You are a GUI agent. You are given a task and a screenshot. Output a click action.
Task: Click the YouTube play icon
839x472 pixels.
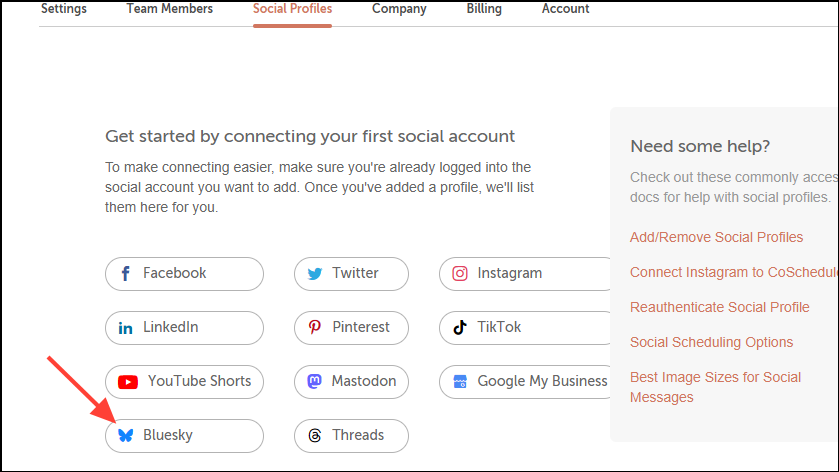pyautogui.click(x=128, y=382)
